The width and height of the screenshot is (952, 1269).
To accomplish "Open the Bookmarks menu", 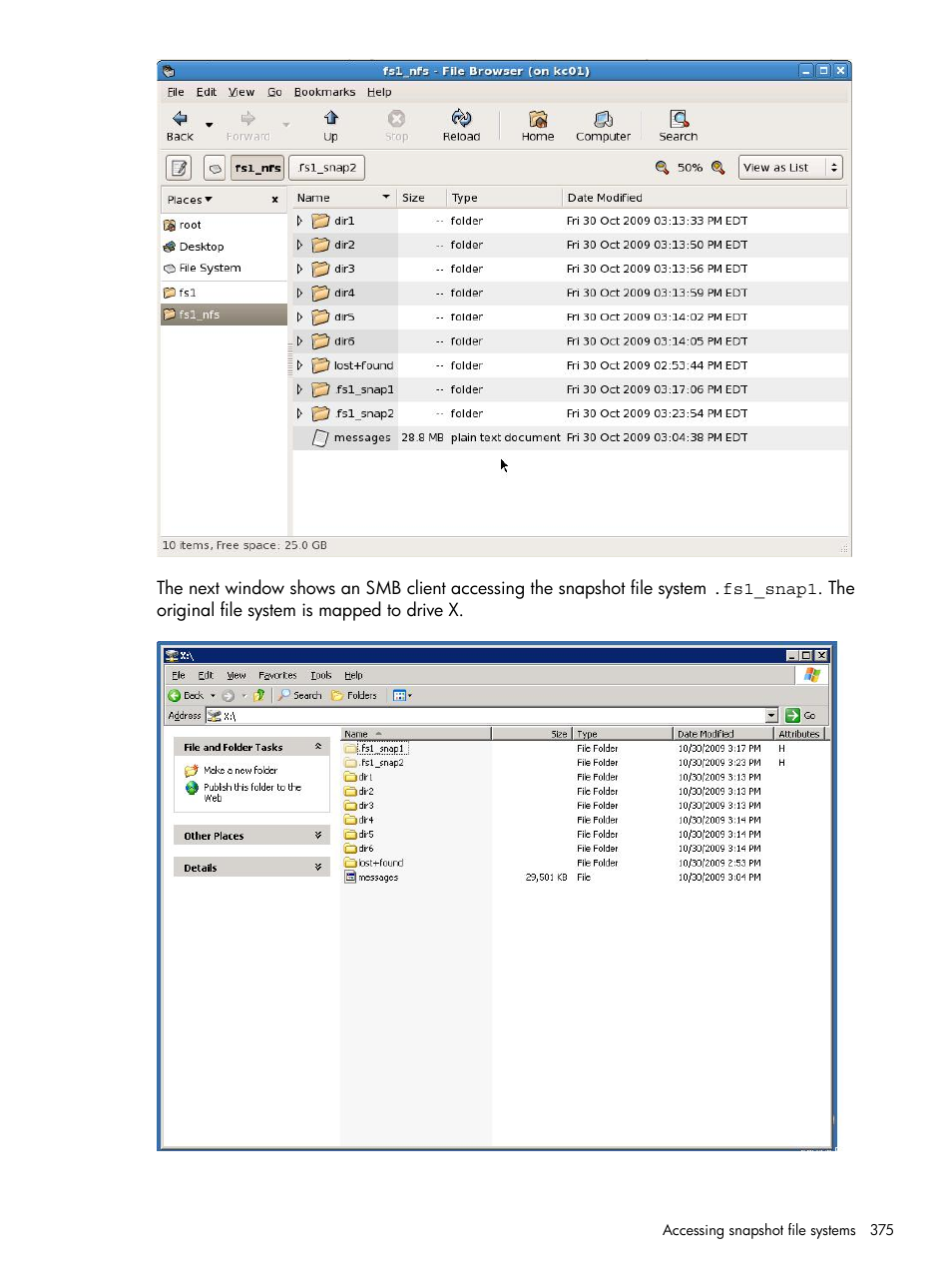I will (324, 92).
